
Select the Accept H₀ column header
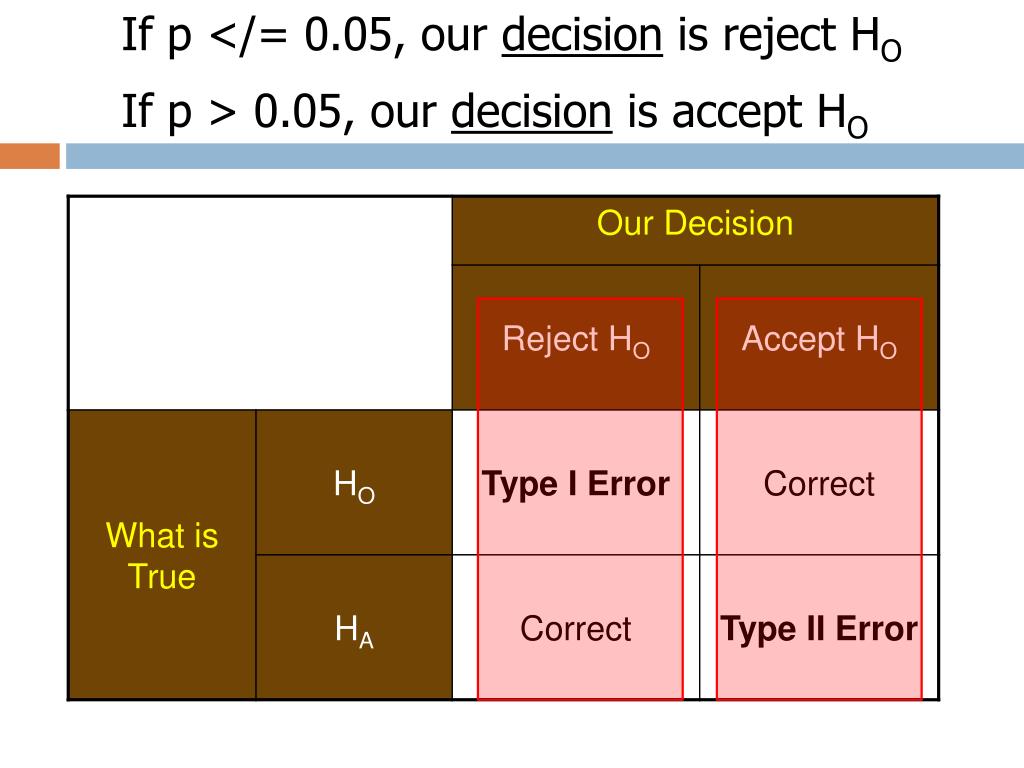point(819,338)
